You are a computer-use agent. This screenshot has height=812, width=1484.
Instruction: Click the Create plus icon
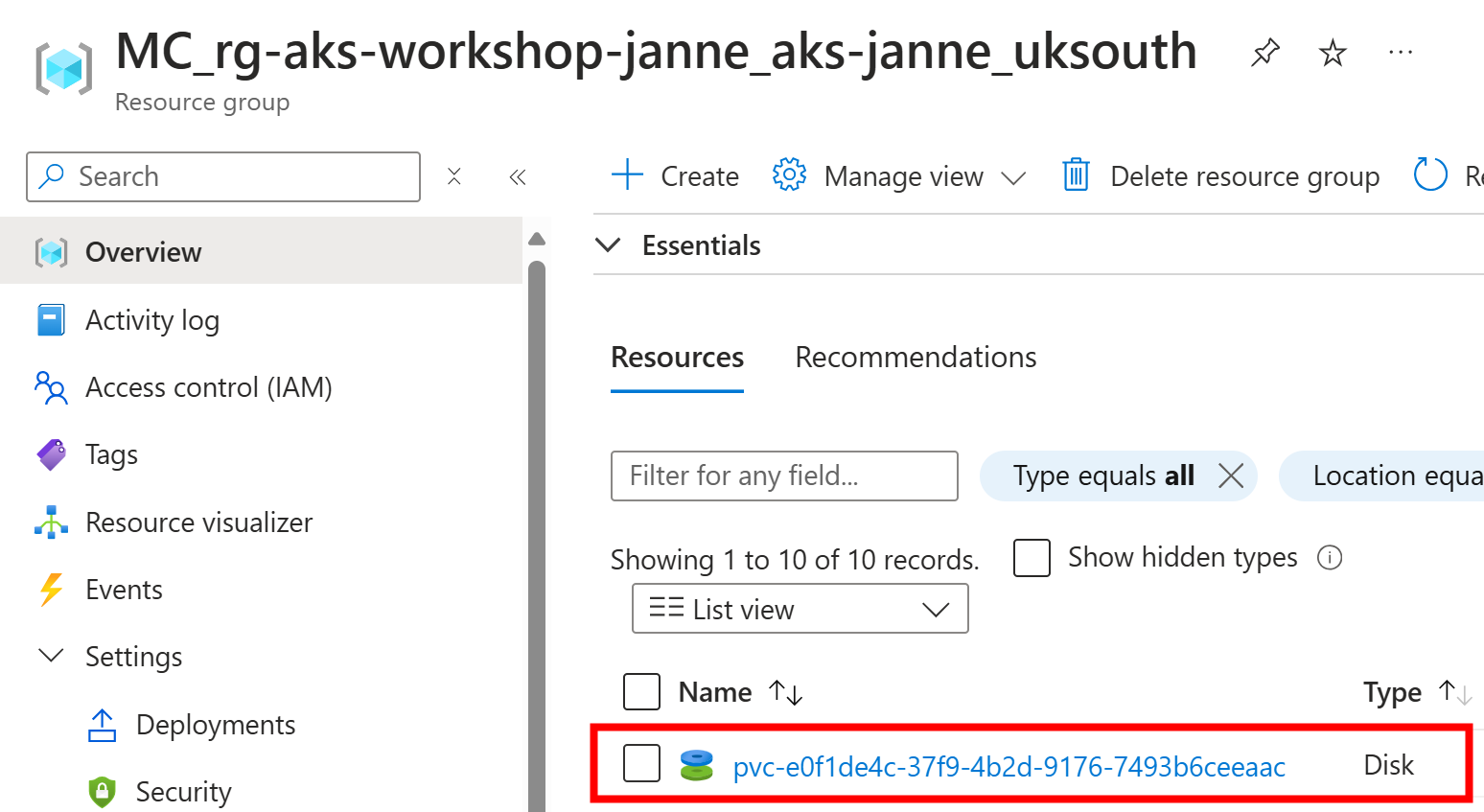627,175
